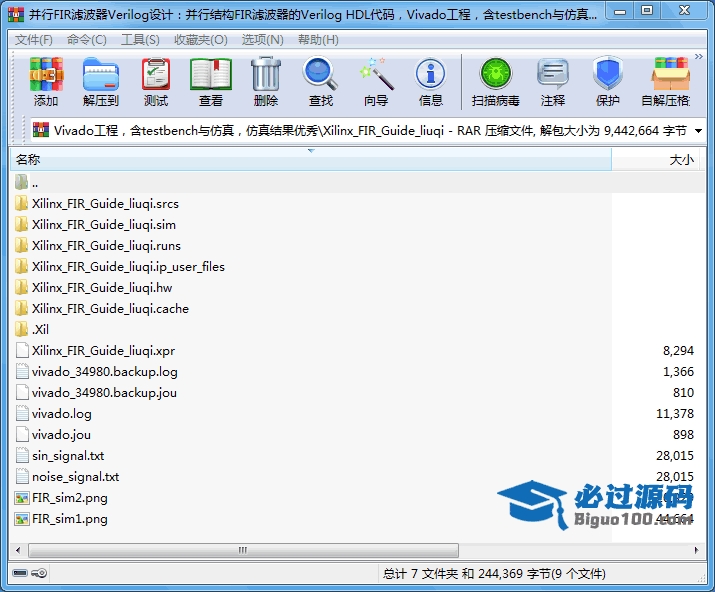Open the Find (查找) magnifier icon
This screenshot has width=715, height=592.
321,74
